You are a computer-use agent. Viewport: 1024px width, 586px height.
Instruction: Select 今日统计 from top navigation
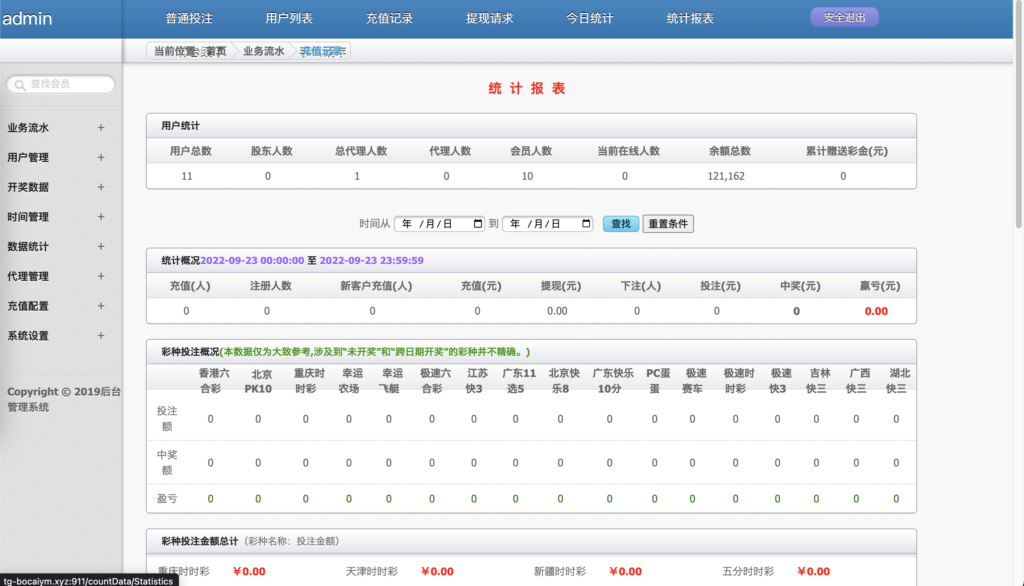point(590,18)
